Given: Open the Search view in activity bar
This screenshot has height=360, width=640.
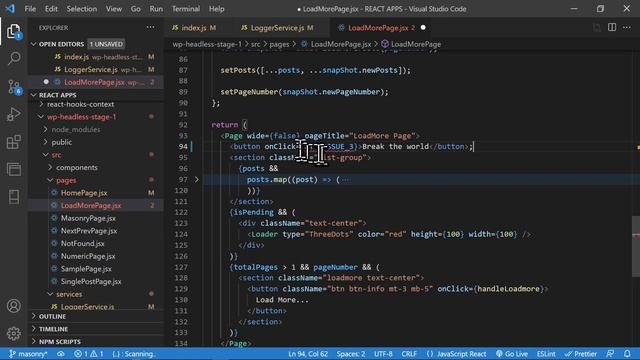Looking at the screenshot, I should tap(13, 58).
